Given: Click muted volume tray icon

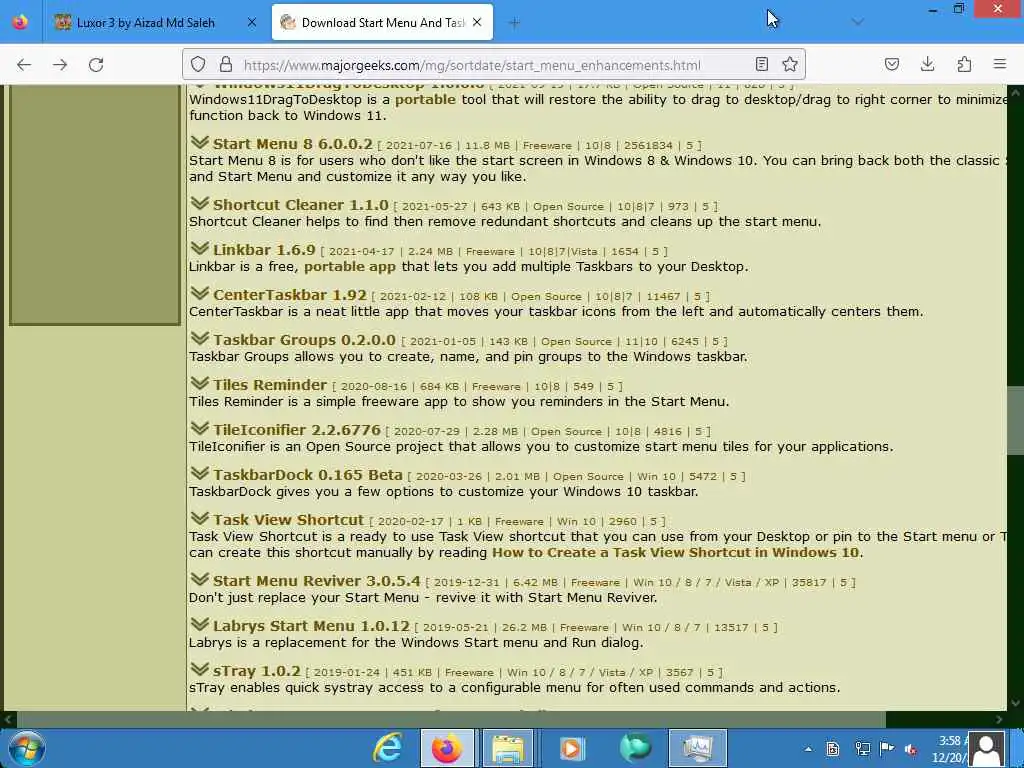Looking at the screenshot, I should point(910,749).
